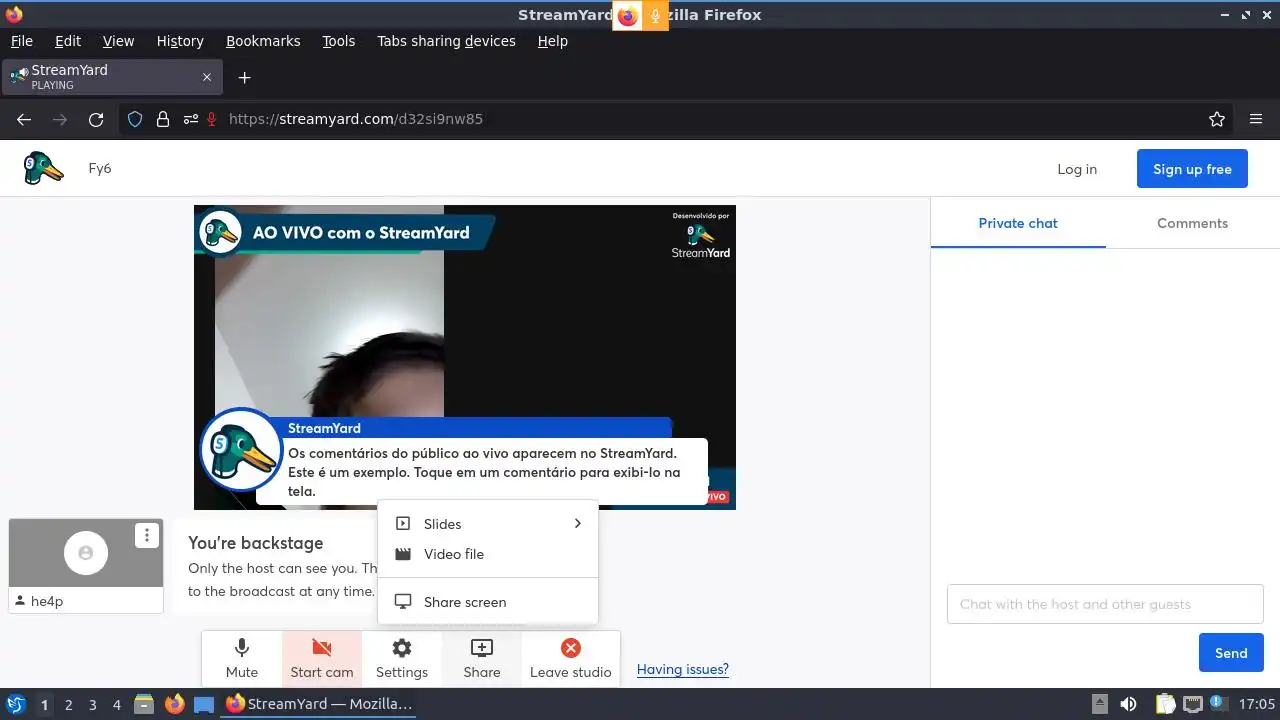The image size is (1280, 720).
Task: Leave studio with the red X button
Action: (570, 658)
